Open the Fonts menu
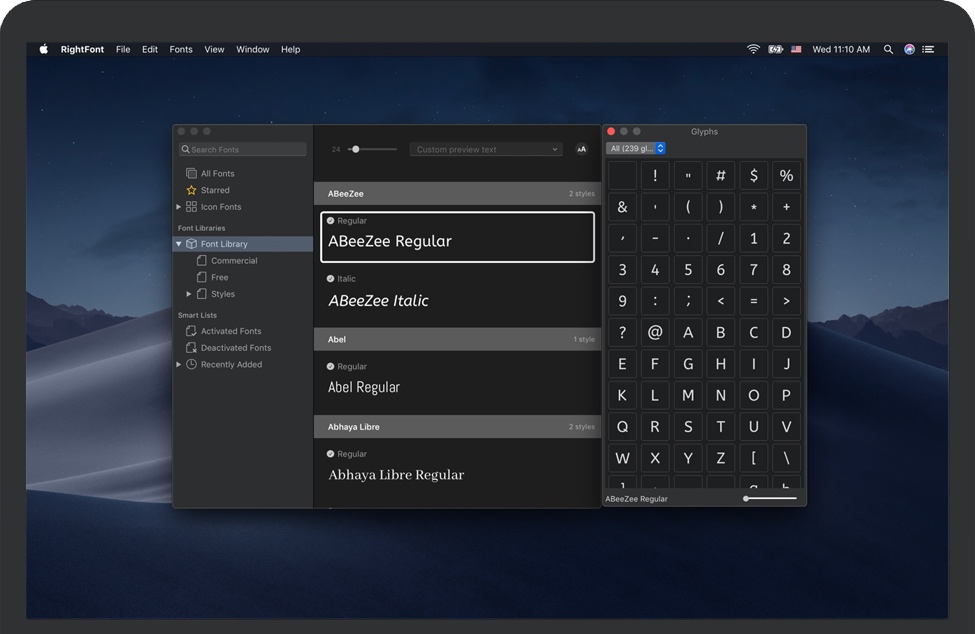Image resolution: width=975 pixels, height=634 pixels. 181,49
